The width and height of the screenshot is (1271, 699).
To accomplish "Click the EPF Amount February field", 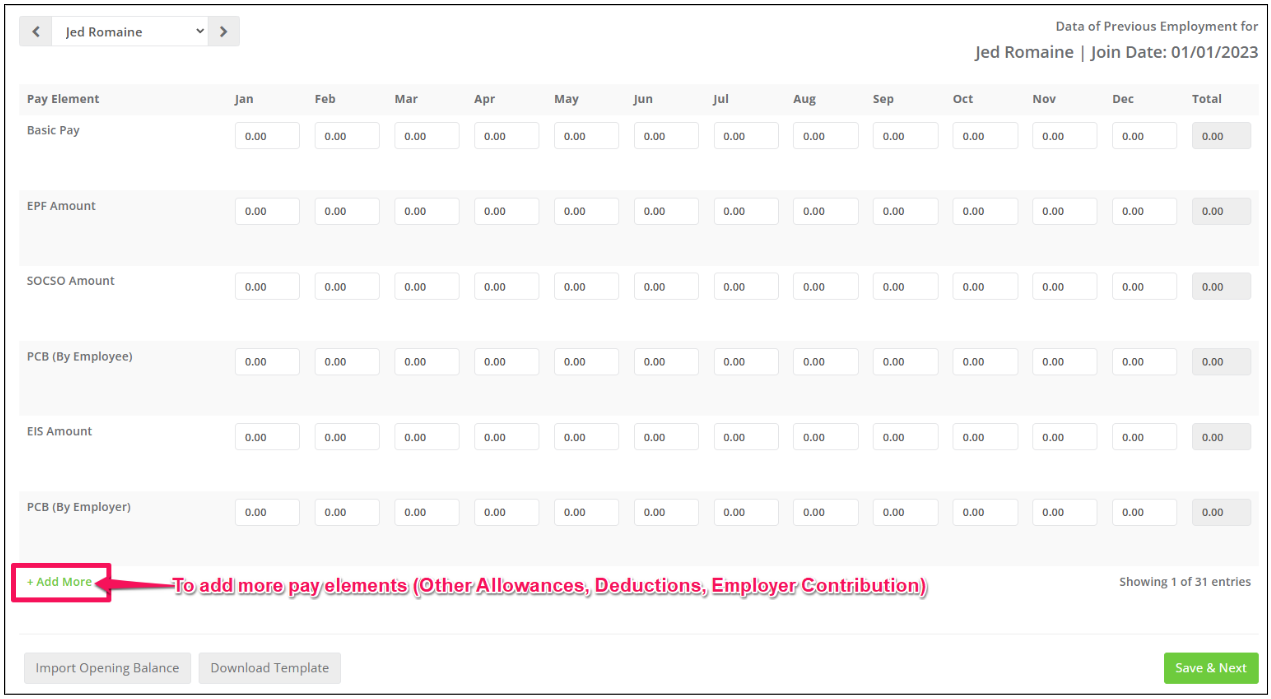I will 347,211.
